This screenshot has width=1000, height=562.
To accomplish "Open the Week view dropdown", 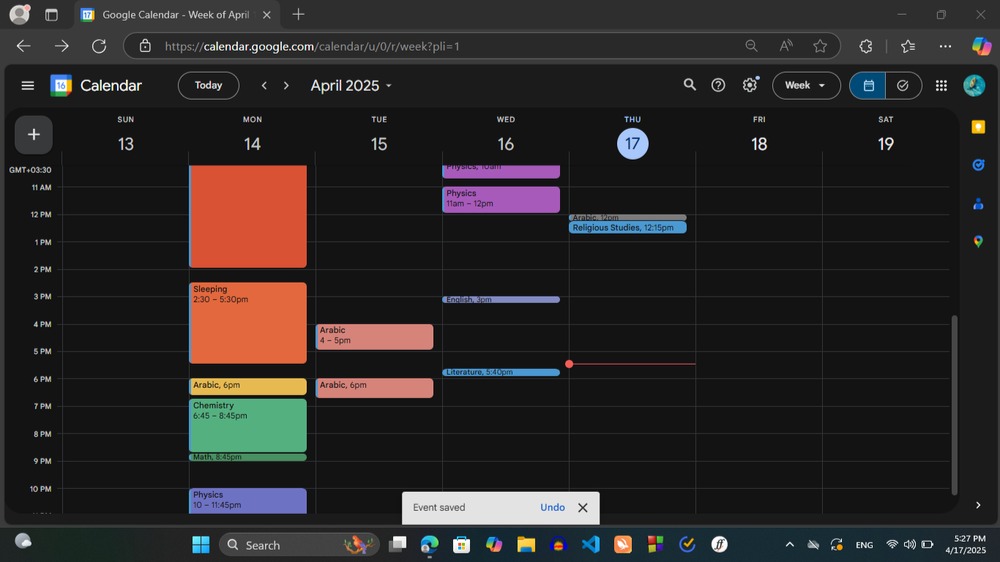I will [x=805, y=85].
